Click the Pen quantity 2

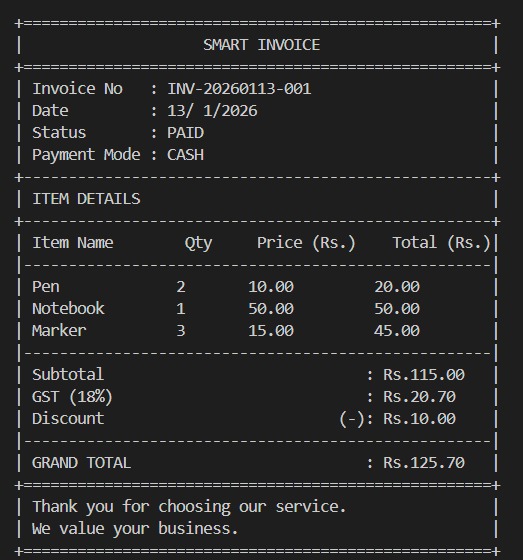(181, 287)
